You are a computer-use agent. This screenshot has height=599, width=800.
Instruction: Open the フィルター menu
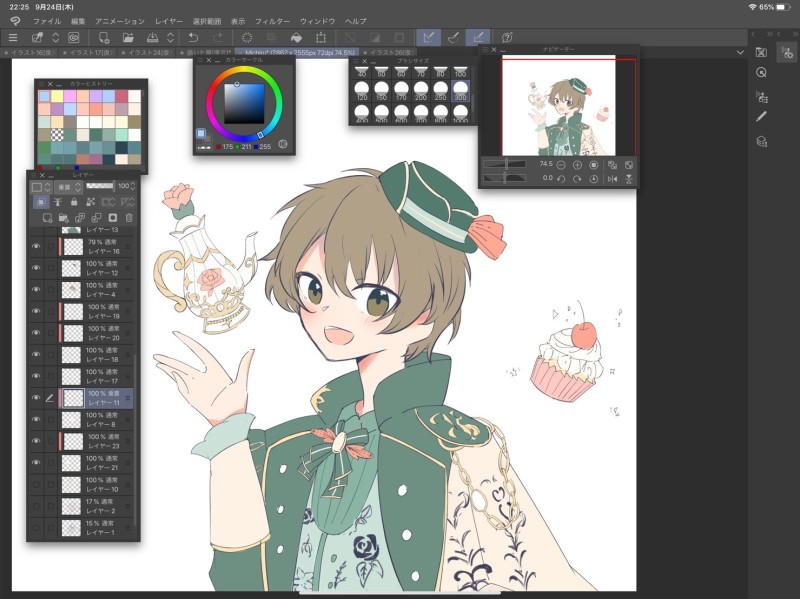coord(272,21)
